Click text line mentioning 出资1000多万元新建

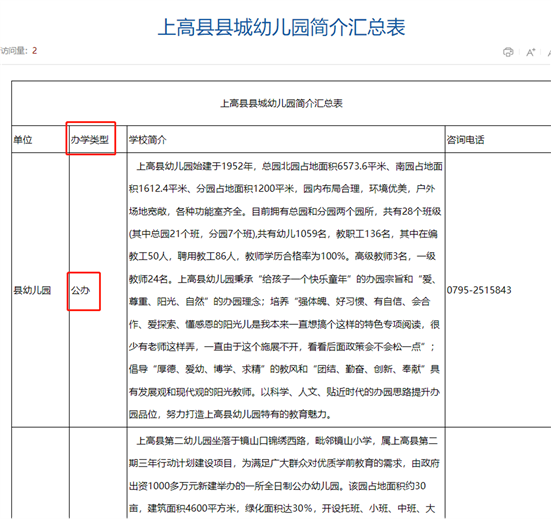[277, 486]
